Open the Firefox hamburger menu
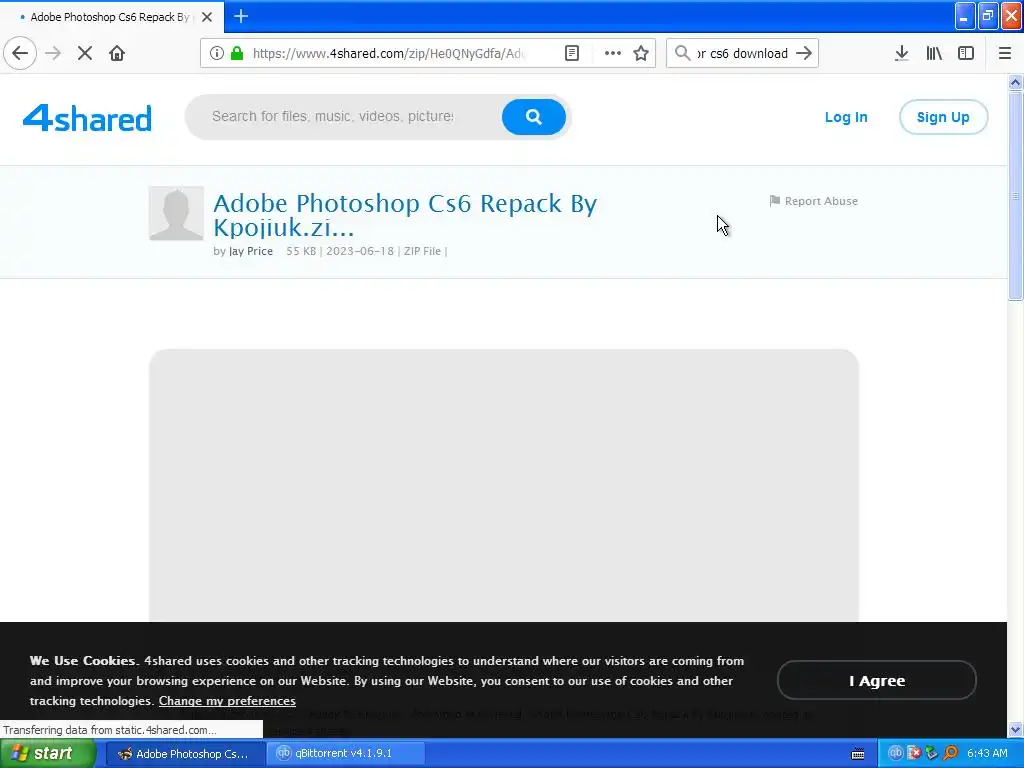The image size is (1024, 768). (1005, 53)
